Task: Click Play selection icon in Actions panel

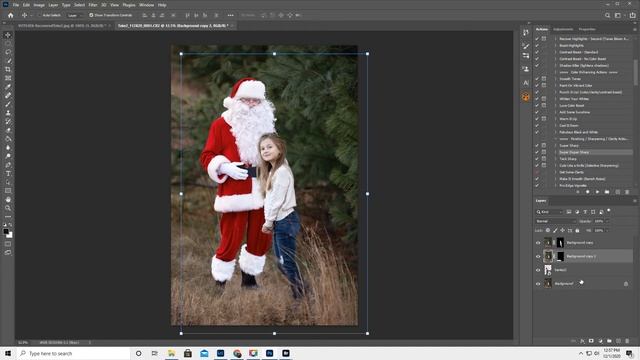Action: (598, 192)
